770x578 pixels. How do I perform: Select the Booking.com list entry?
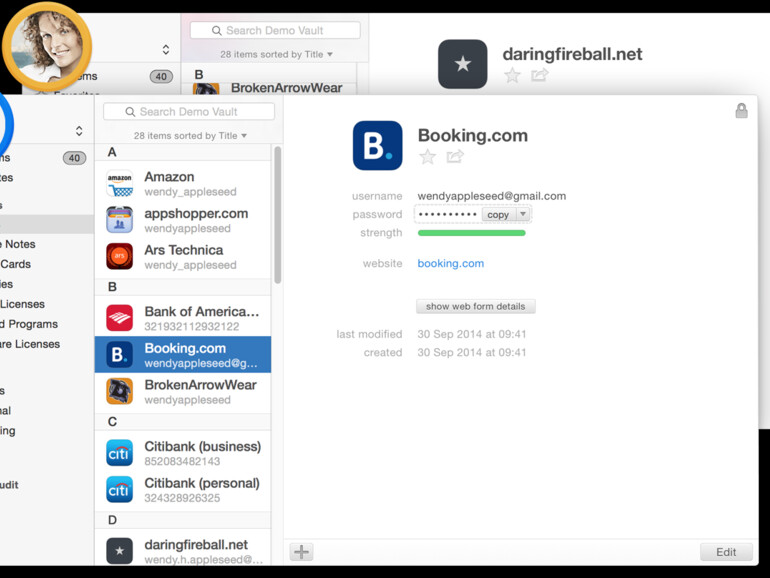(x=183, y=355)
